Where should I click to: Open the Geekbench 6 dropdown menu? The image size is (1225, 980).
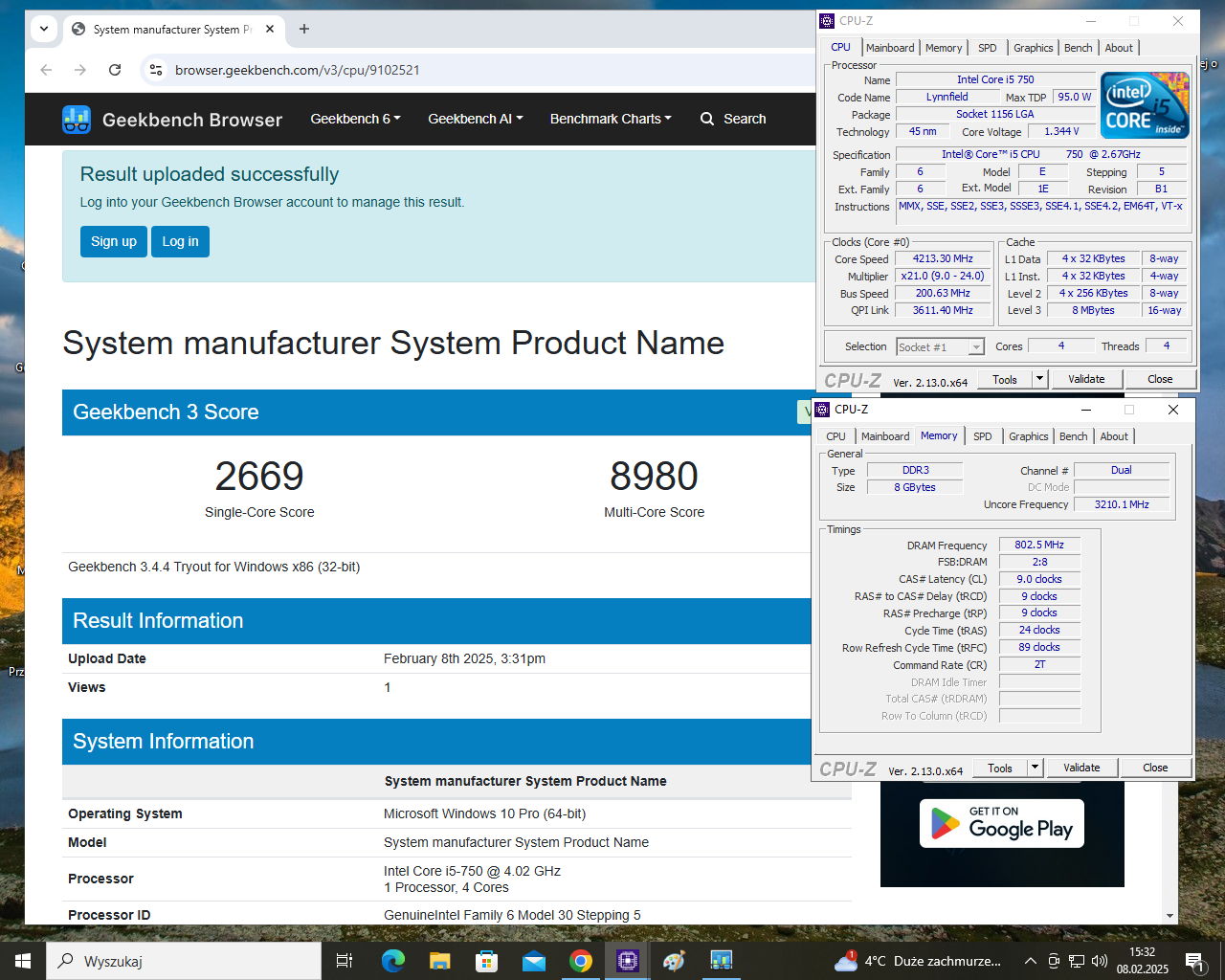tap(355, 119)
